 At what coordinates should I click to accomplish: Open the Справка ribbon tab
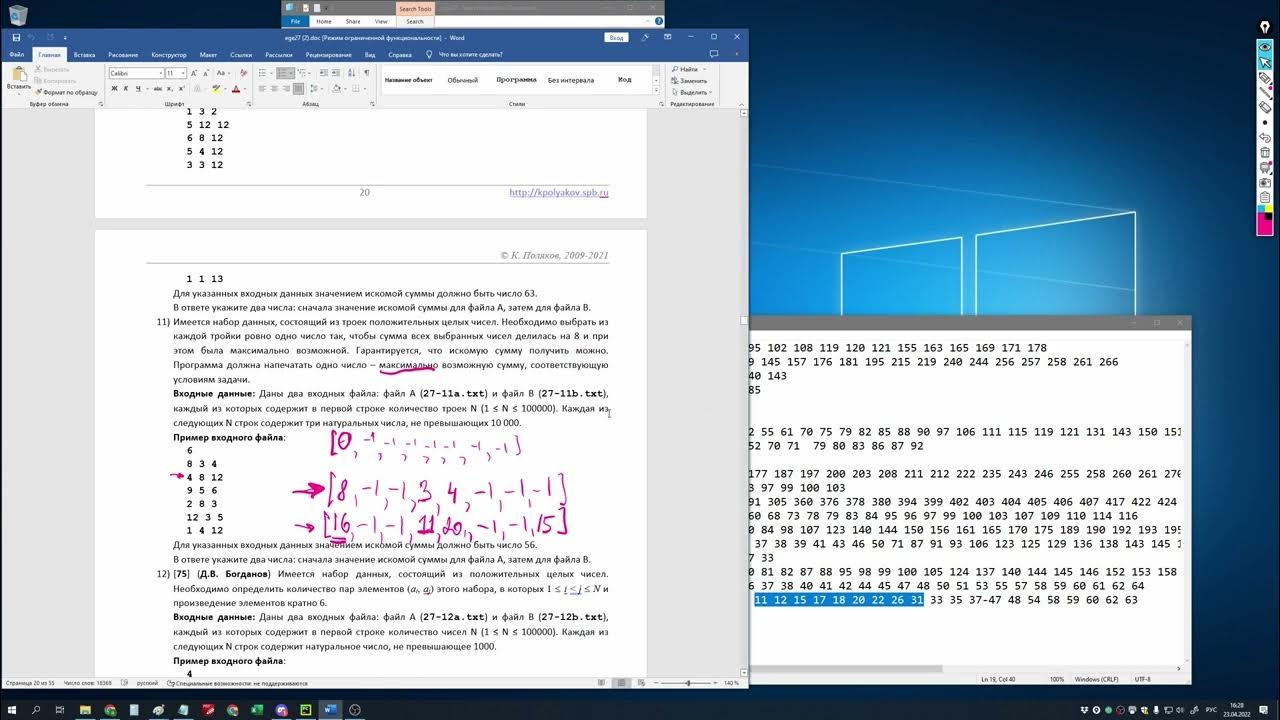coord(400,54)
